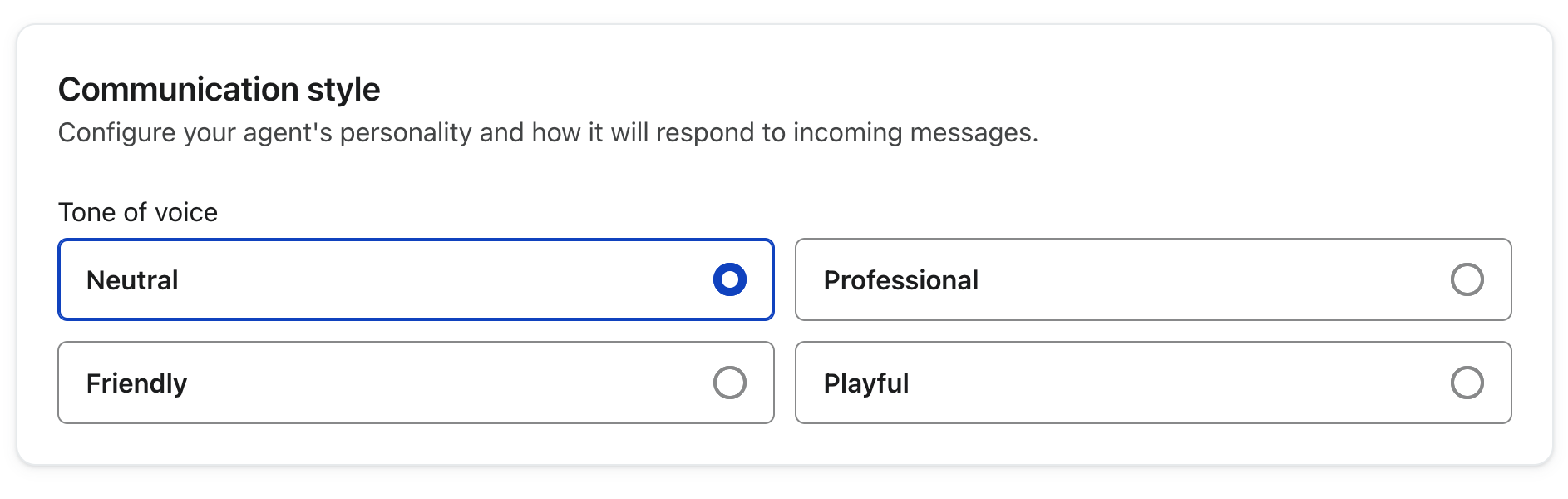The width and height of the screenshot is (1568, 499).
Task: Choose the Neutral tone option card
Action: 416,279
